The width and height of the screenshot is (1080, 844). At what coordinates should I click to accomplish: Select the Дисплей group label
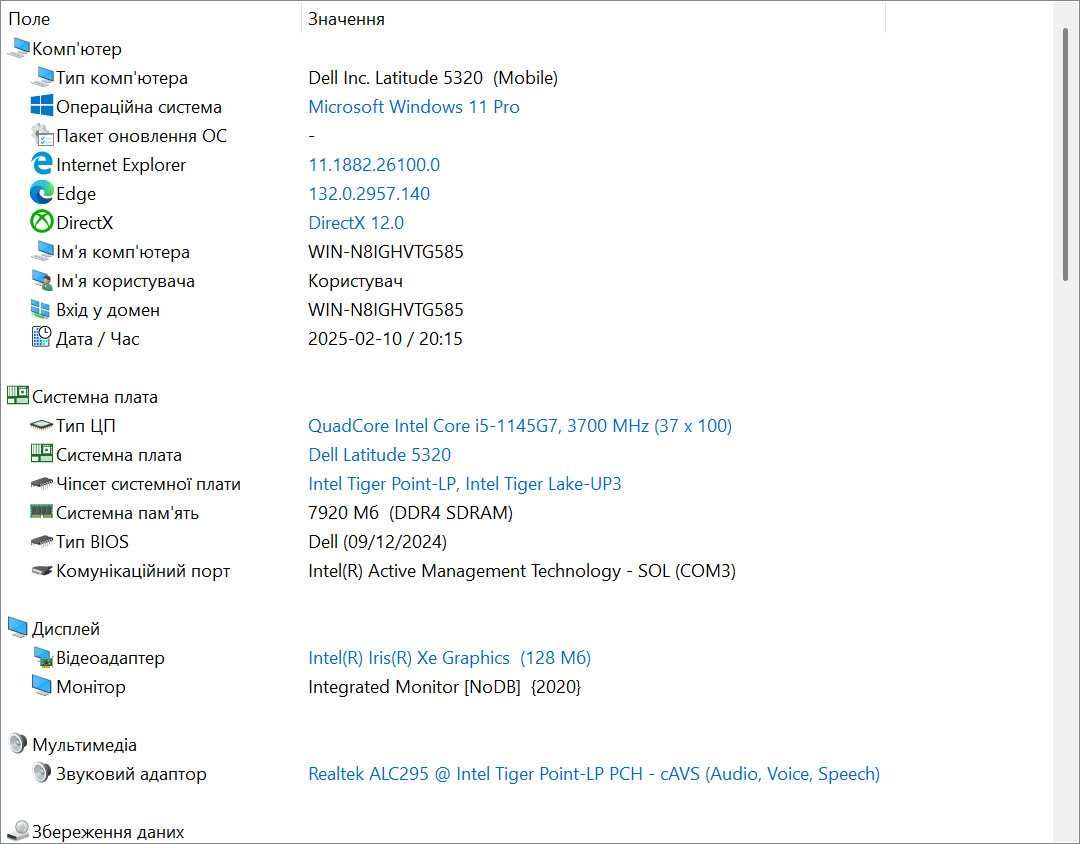coord(66,629)
